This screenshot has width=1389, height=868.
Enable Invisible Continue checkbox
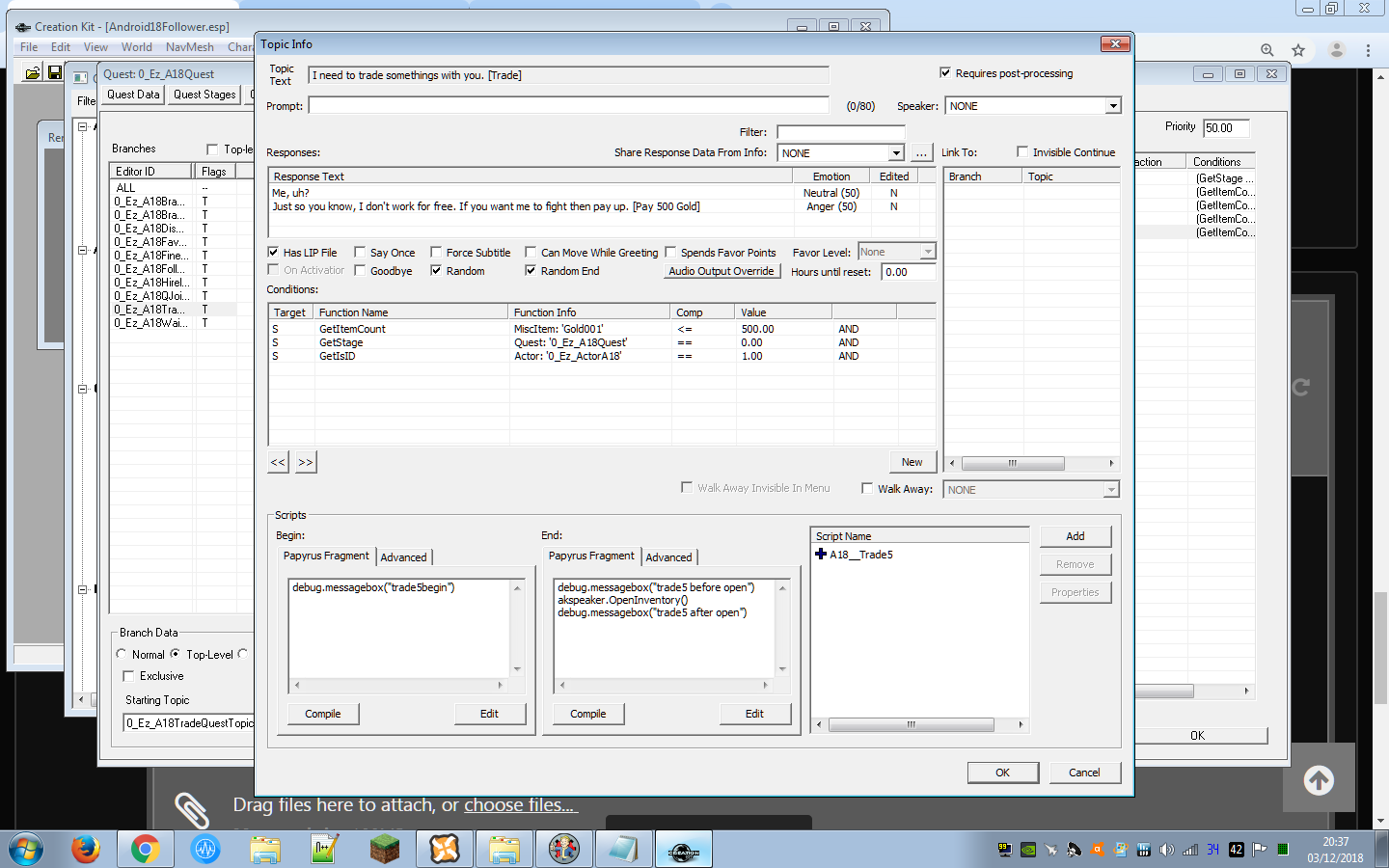pos(1022,151)
